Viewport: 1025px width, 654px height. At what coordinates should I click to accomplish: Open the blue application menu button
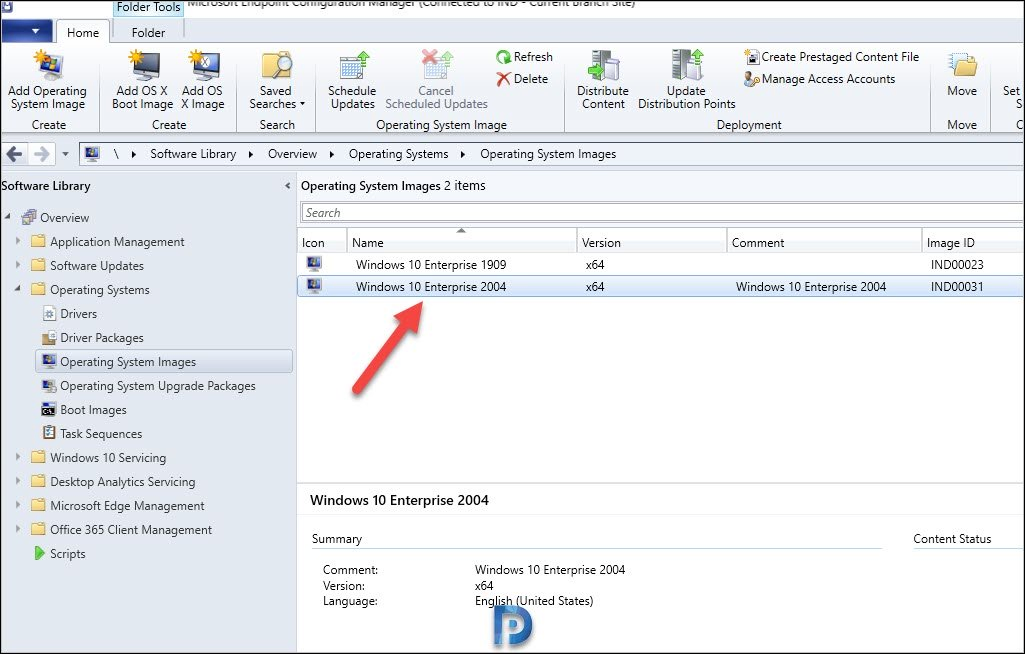tap(26, 31)
